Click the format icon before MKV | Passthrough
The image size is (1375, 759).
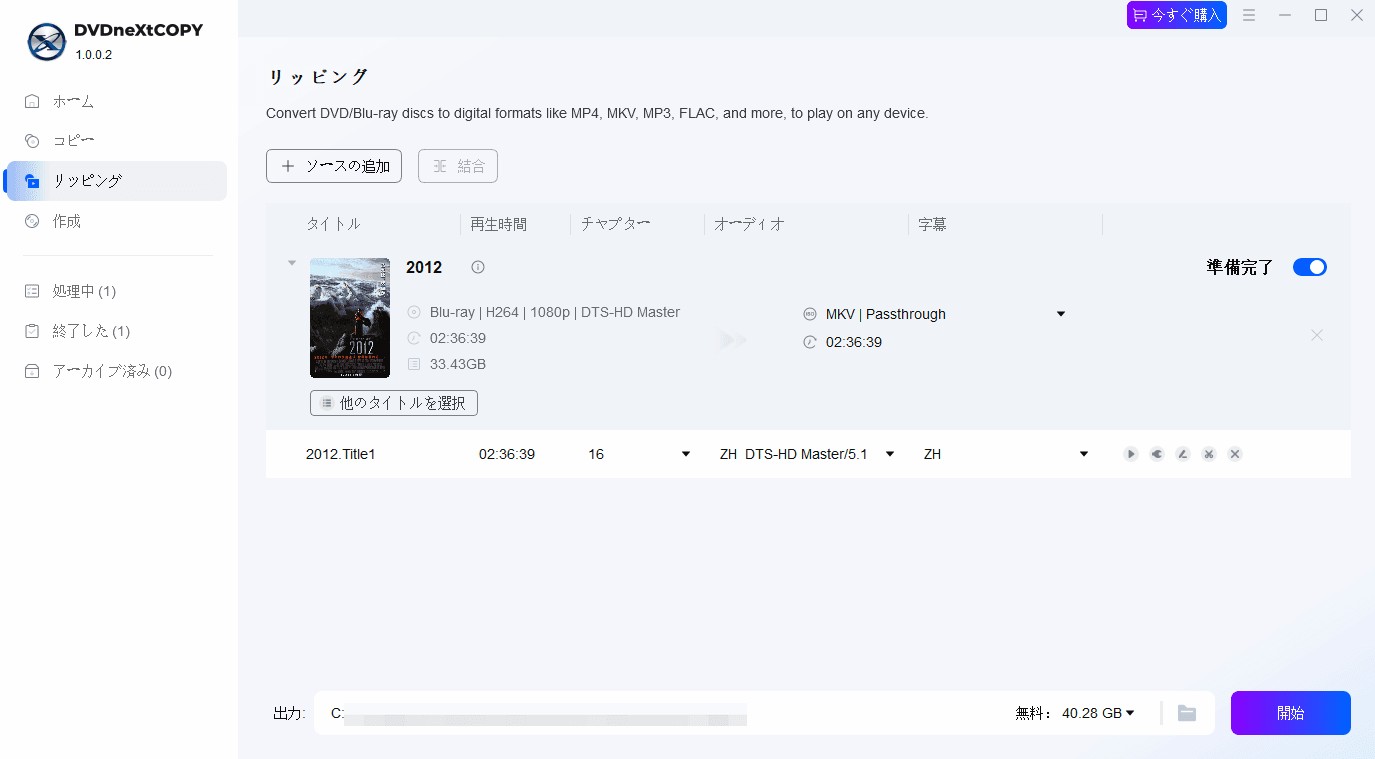pos(810,314)
